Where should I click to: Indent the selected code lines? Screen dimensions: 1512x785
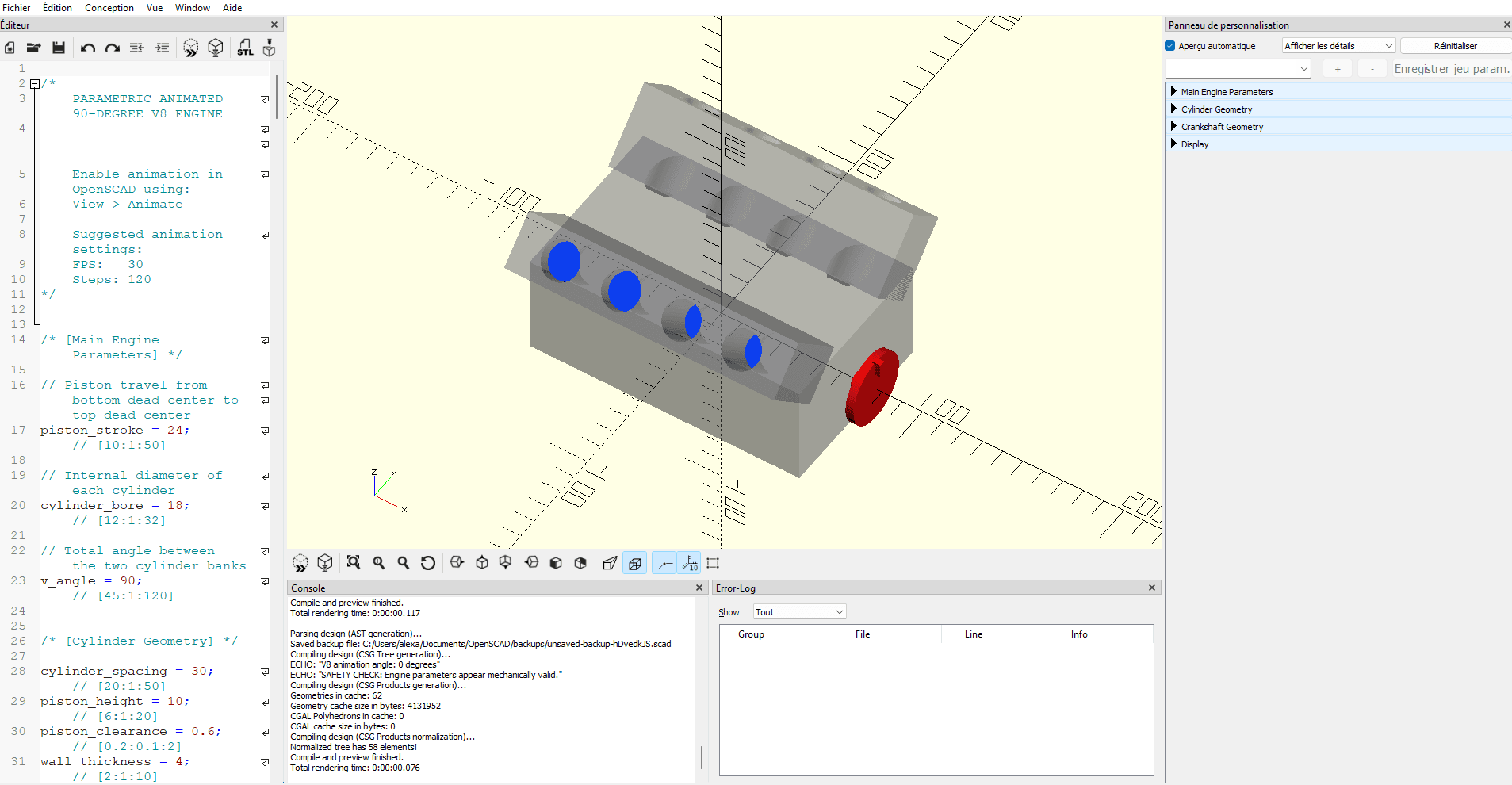pyautogui.click(x=162, y=48)
